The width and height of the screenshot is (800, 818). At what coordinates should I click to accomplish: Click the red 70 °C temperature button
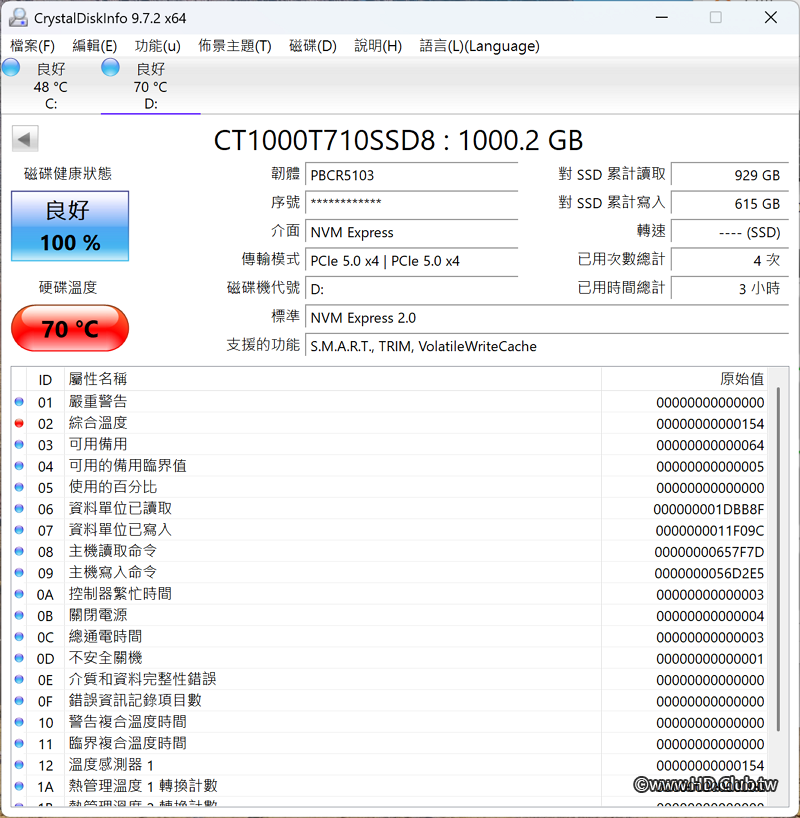pyautogui.click(x=70, y=328)
